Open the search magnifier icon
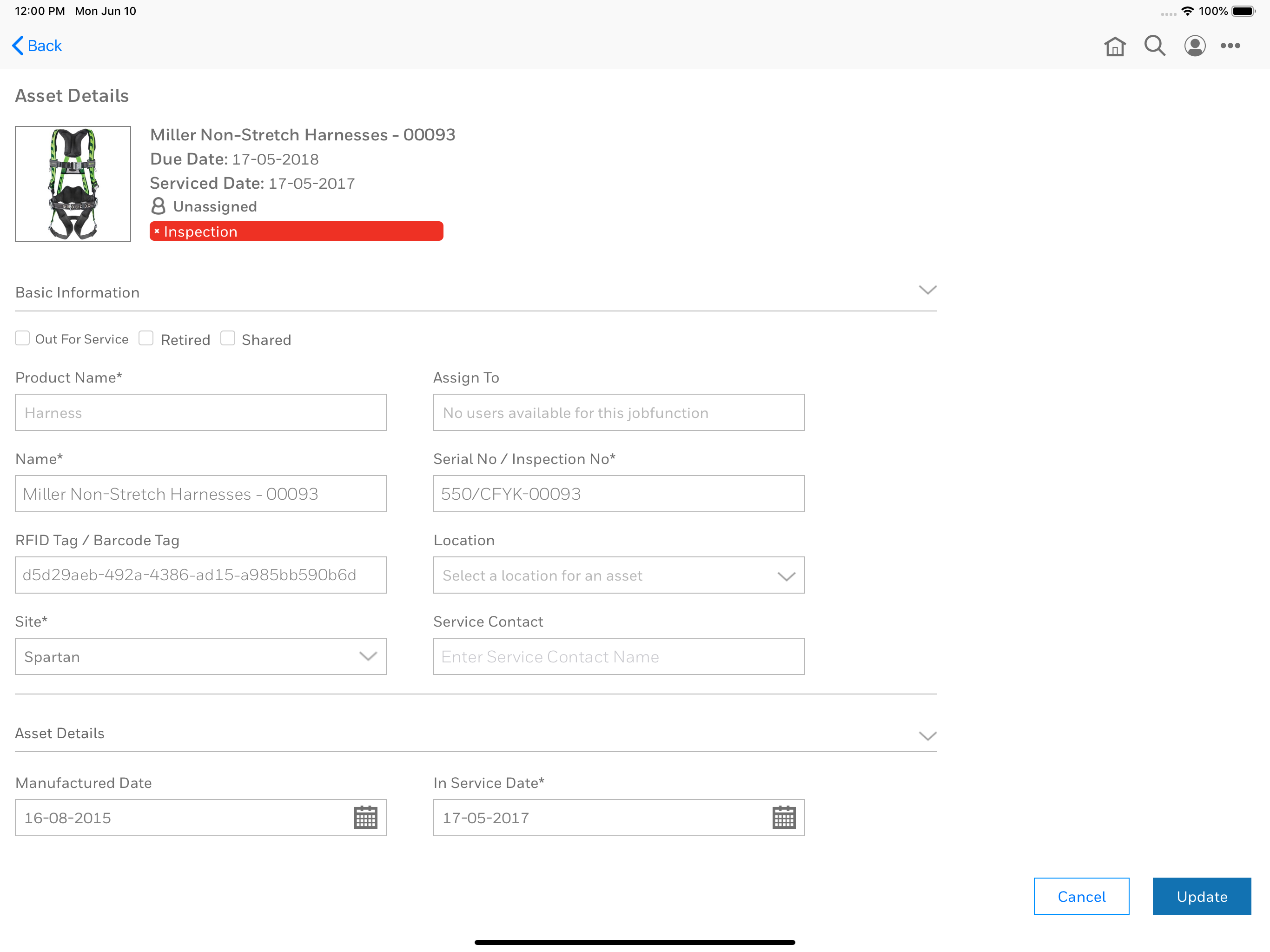1270x952 pixels. pyautogui.click(x=1155, y=46)
